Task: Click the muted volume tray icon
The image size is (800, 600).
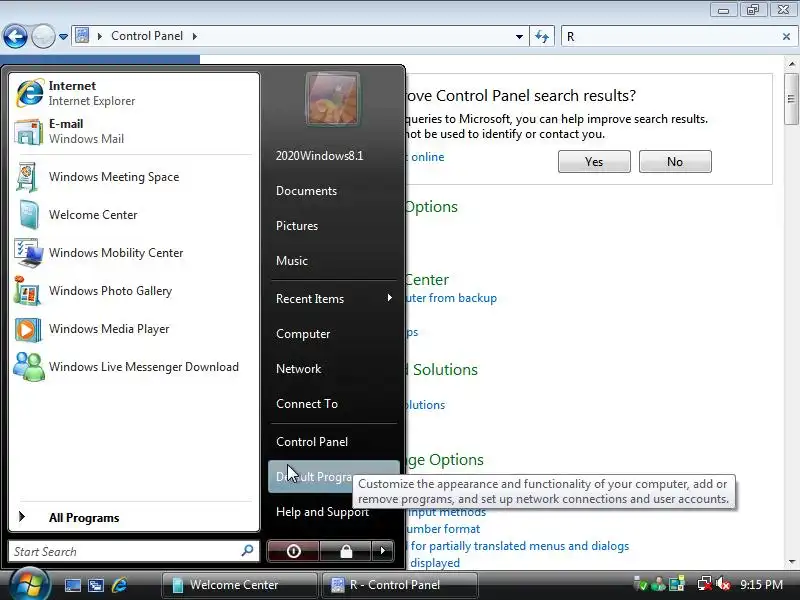Action: (x=722, y=584)
